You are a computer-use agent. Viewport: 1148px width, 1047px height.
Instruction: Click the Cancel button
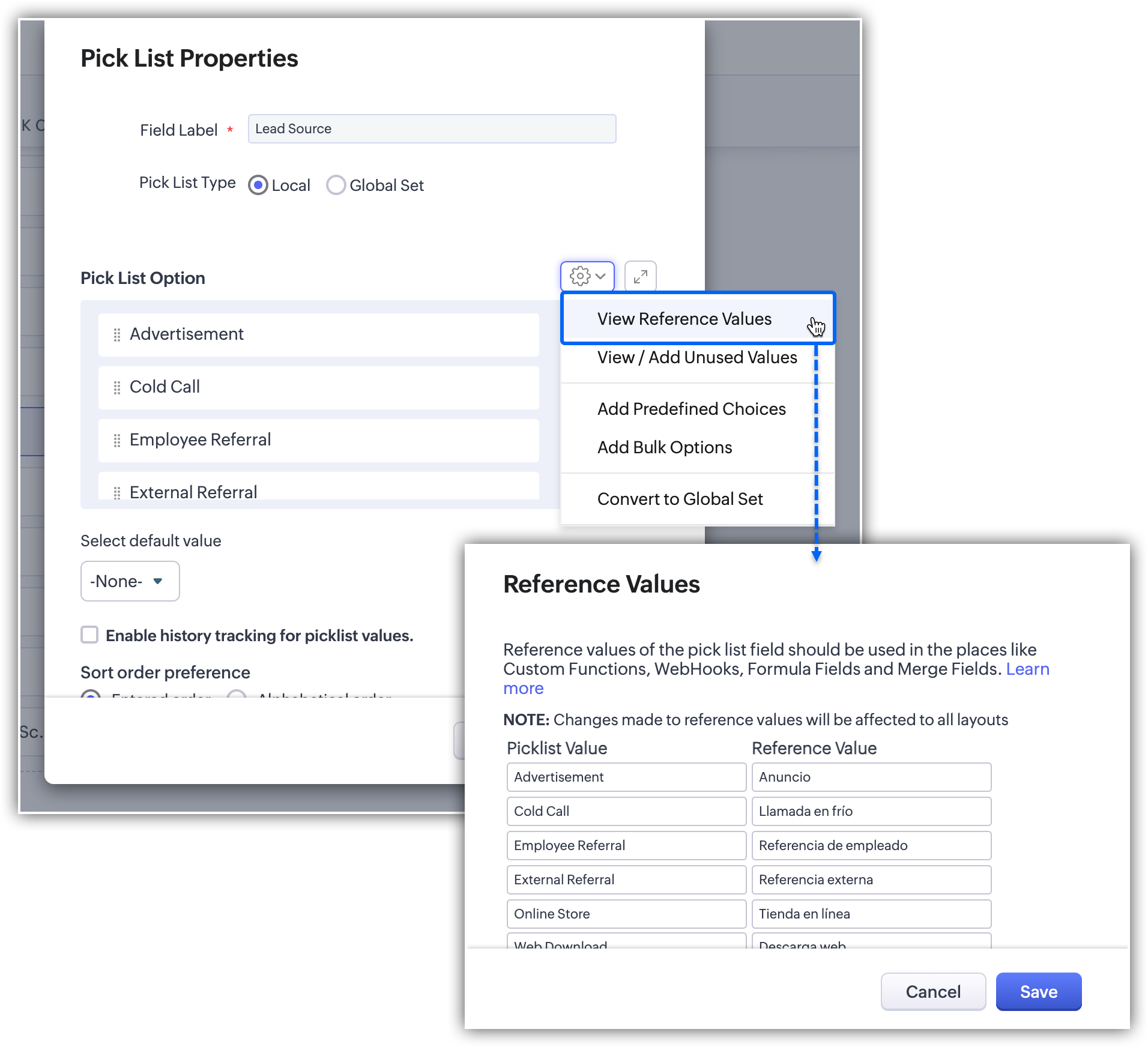pos(932,991)
